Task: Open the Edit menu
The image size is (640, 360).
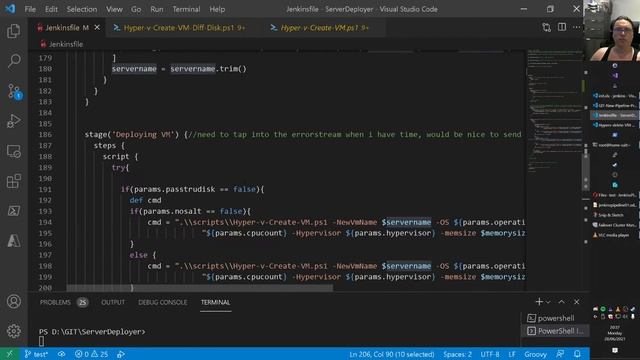Action: click(x=51, y=9)
